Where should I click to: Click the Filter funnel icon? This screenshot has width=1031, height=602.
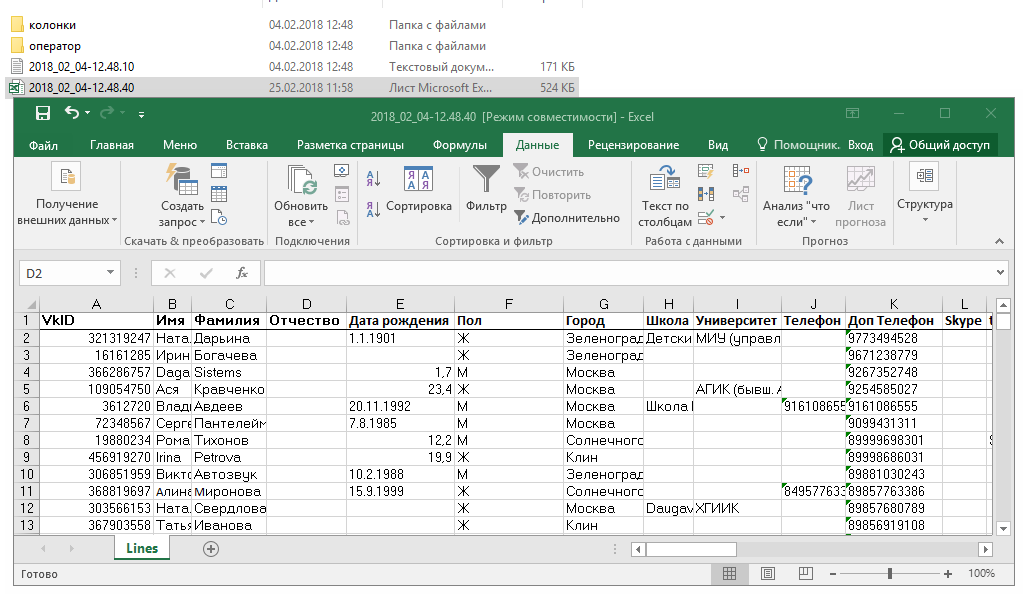[486, 180]
